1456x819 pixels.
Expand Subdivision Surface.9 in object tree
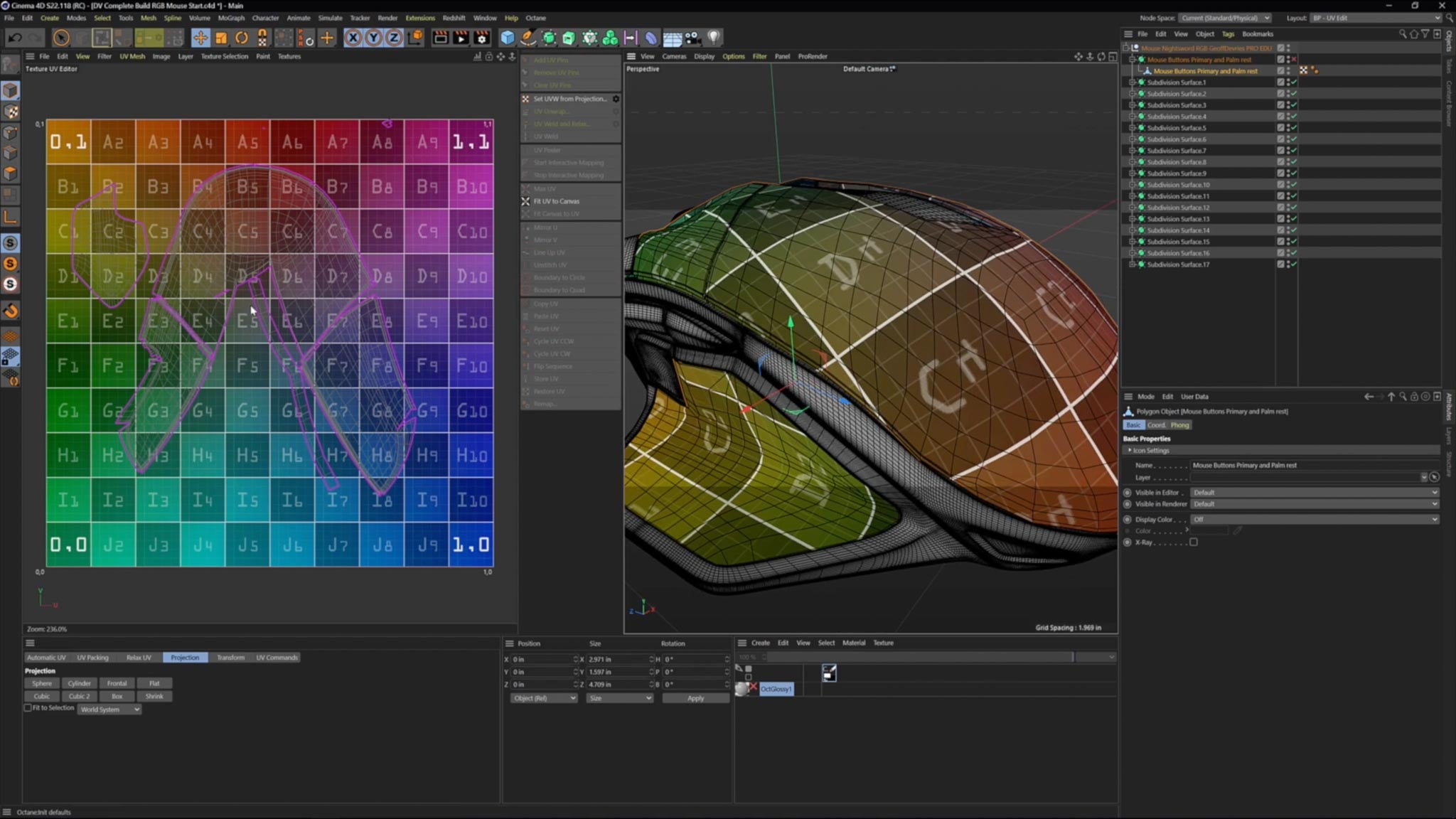(1133, 173)
